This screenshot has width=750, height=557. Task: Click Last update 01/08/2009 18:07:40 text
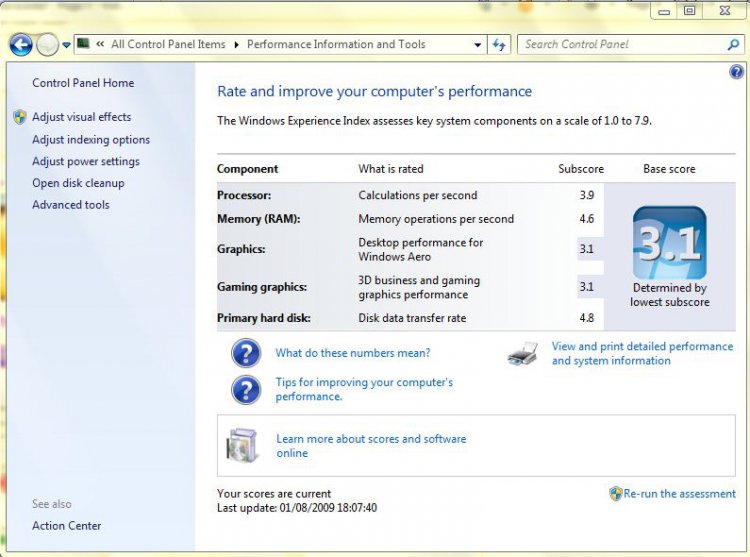(297, 507)
